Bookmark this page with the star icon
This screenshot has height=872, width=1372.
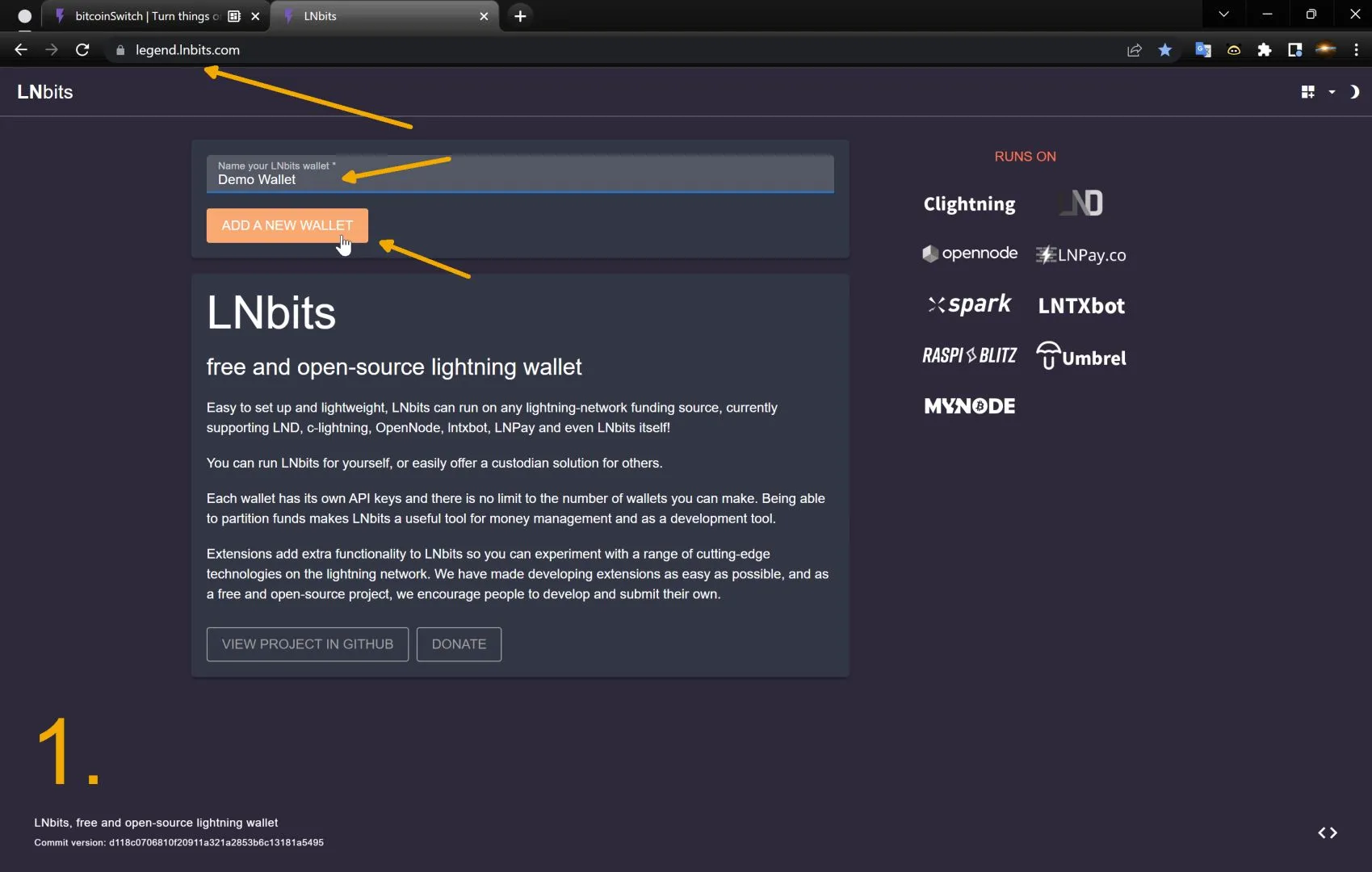1164,50
